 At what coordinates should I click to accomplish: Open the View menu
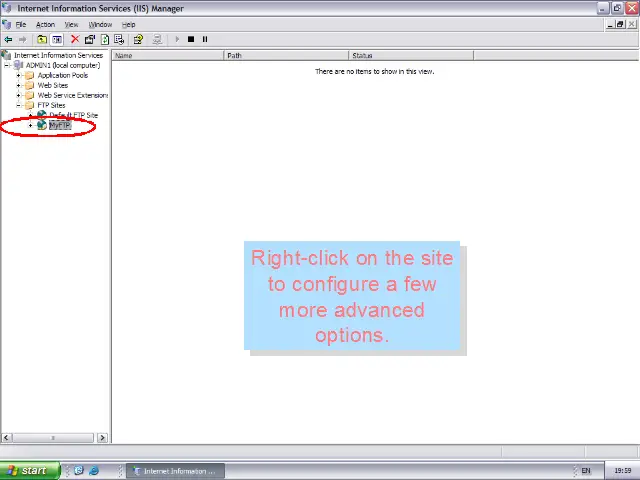click(x=71, y=24)
